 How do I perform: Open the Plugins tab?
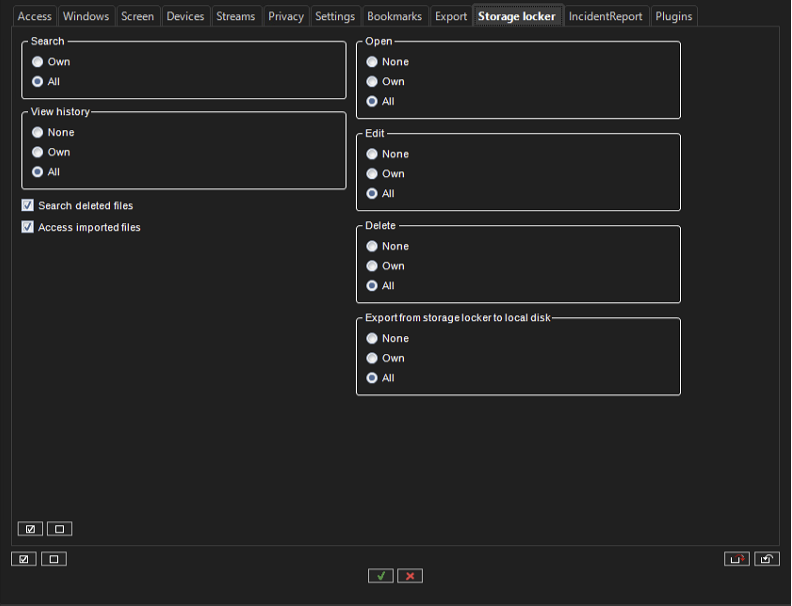tap(674, 16)
